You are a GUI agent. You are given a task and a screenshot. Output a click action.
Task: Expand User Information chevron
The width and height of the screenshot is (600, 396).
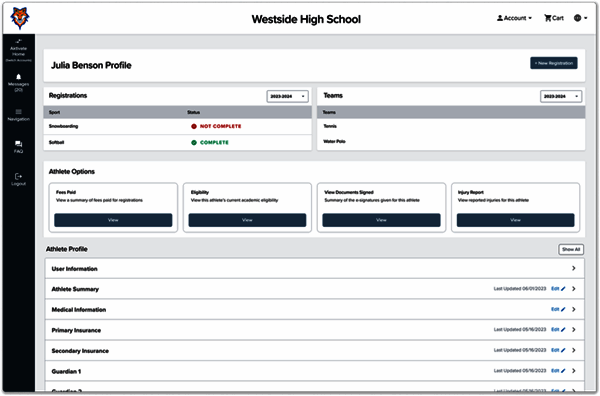[574, 268]
